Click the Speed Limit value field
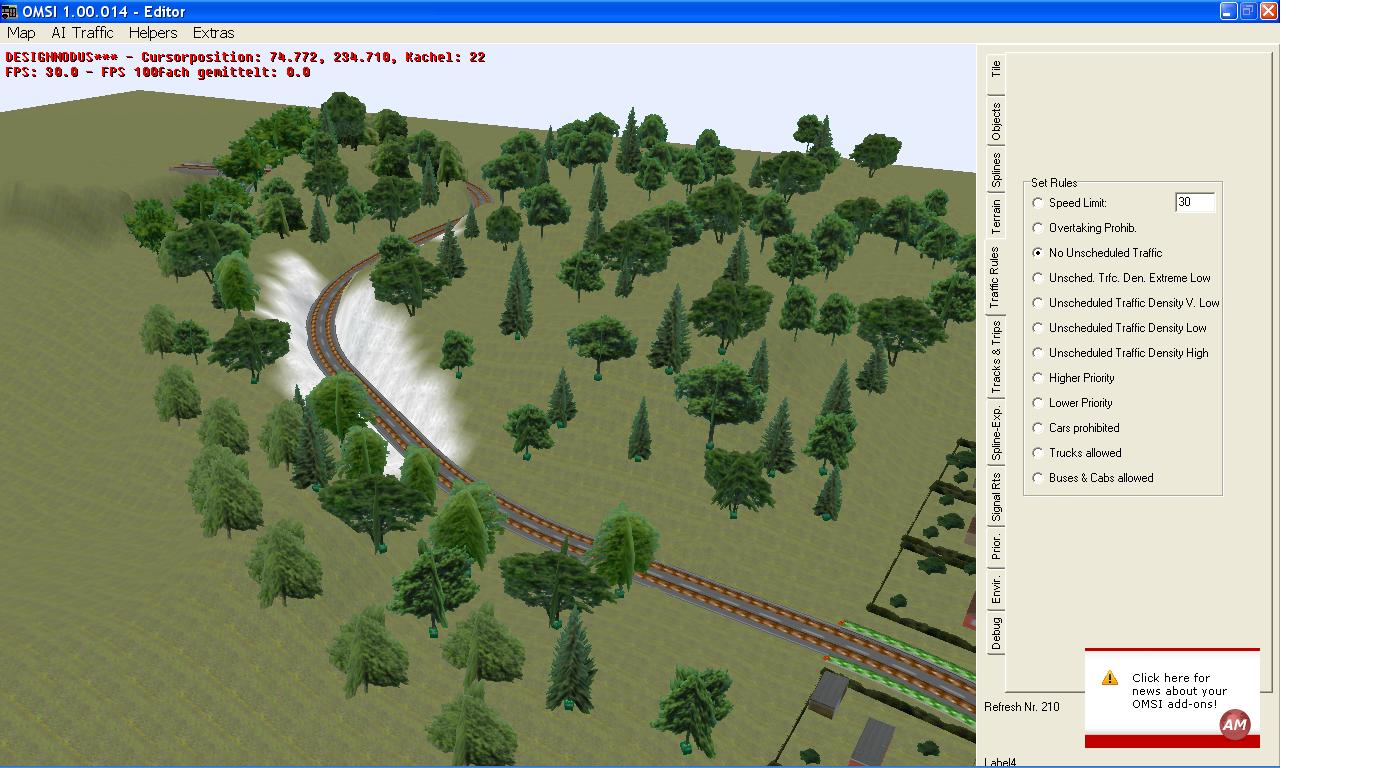The image size is (1375, 768). (x=1194, y=203)
